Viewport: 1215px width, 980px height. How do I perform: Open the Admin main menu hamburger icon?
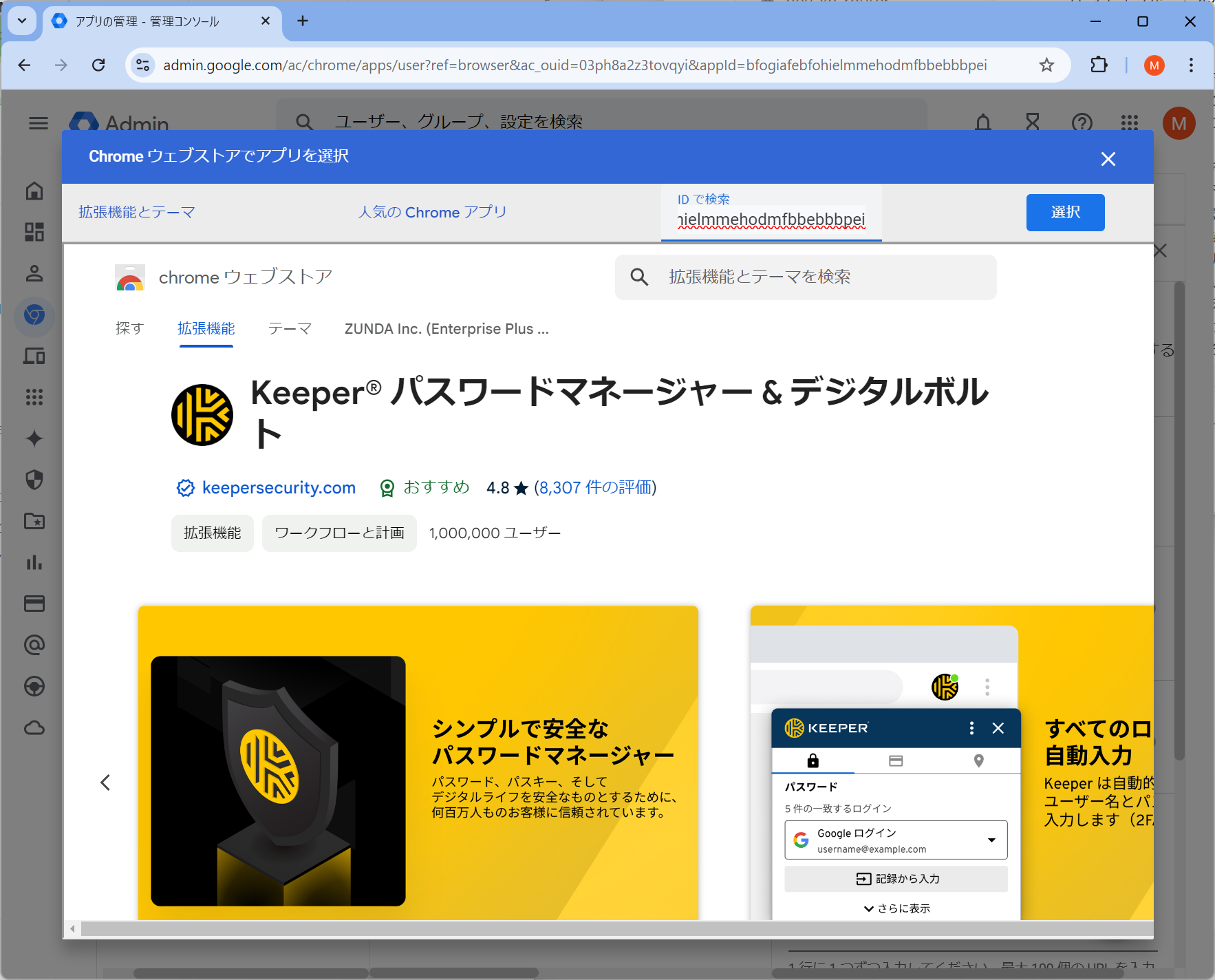(x=39, y=123)
